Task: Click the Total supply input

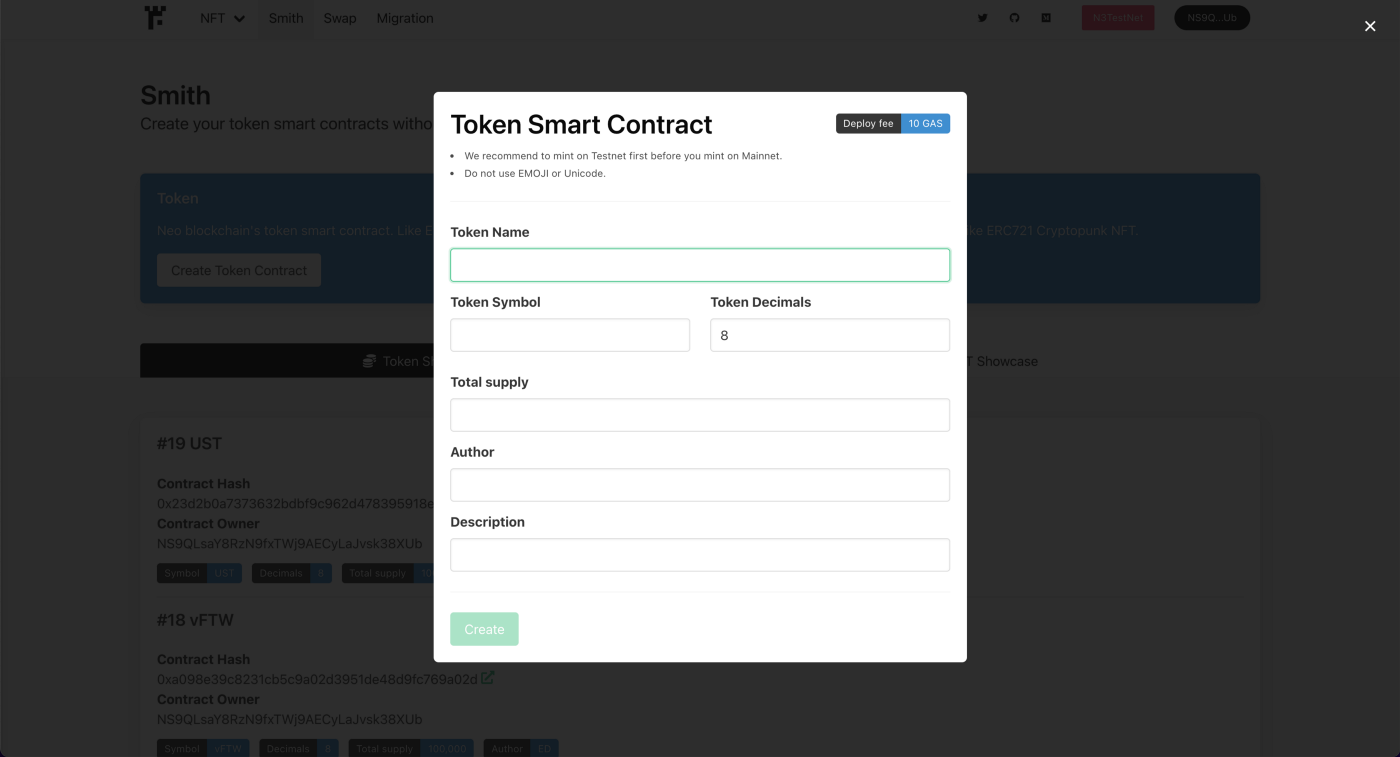Action: [x=700, y=415]
